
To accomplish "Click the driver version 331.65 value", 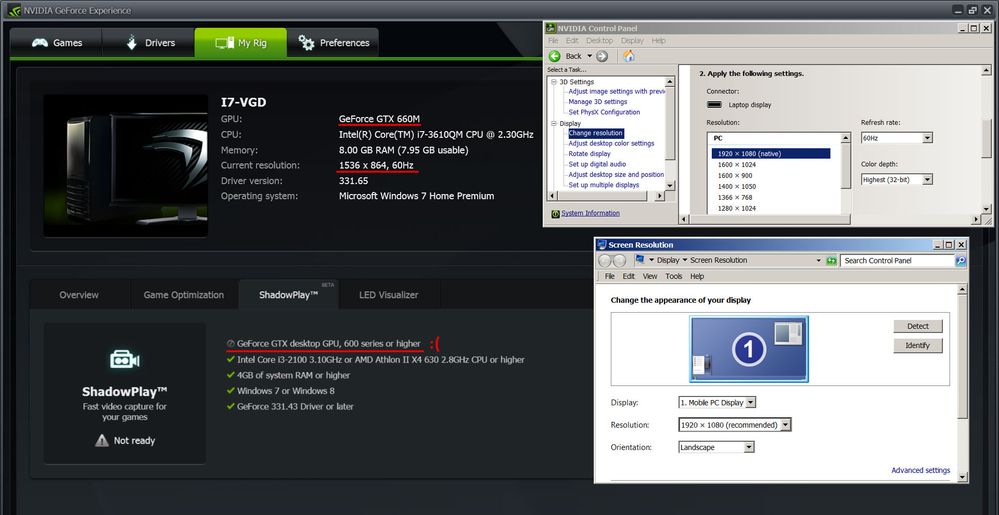I will pyautogui.click(x=354, y=181).
